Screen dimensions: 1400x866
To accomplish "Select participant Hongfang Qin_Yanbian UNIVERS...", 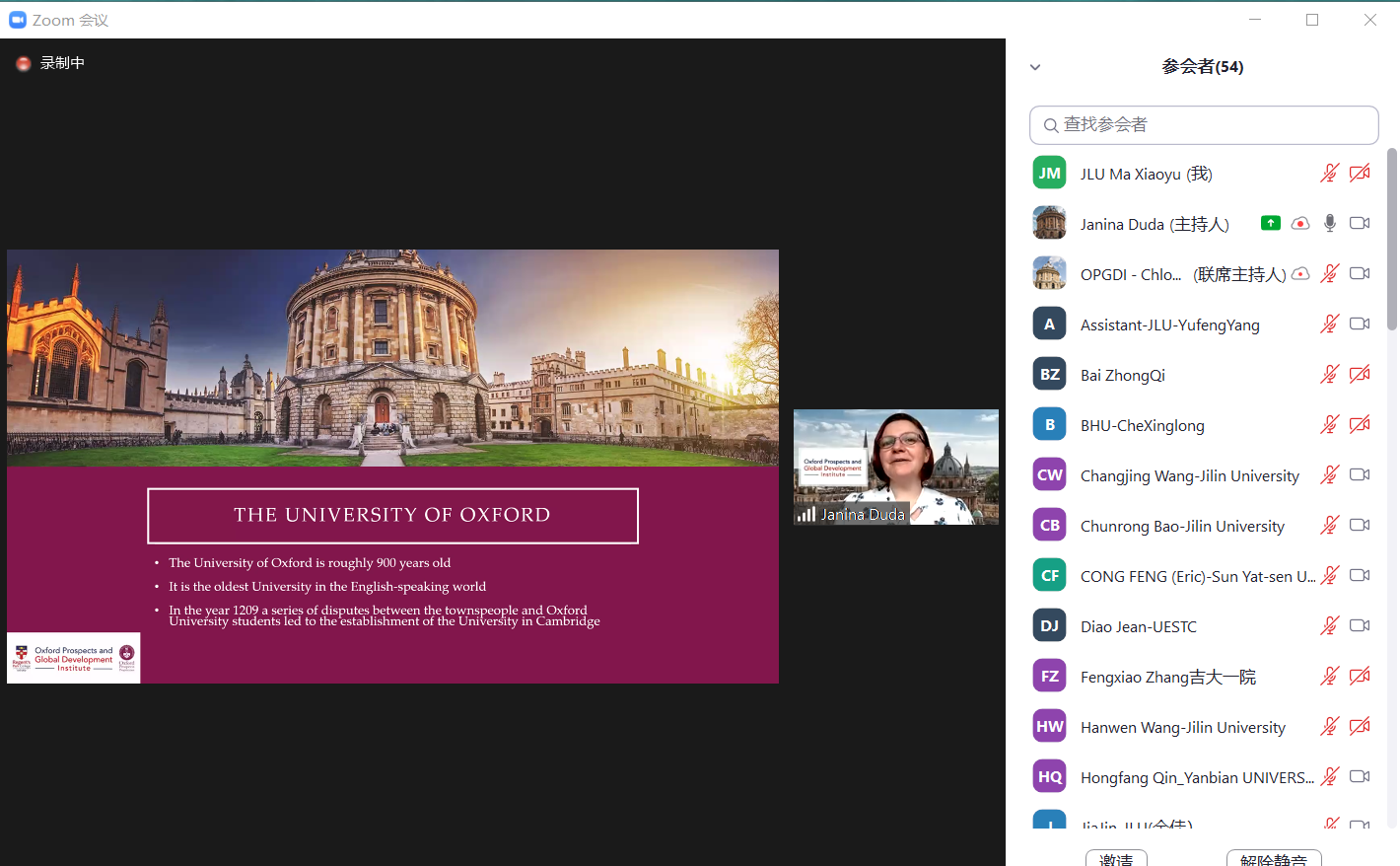I will [x=1197, y=777].
